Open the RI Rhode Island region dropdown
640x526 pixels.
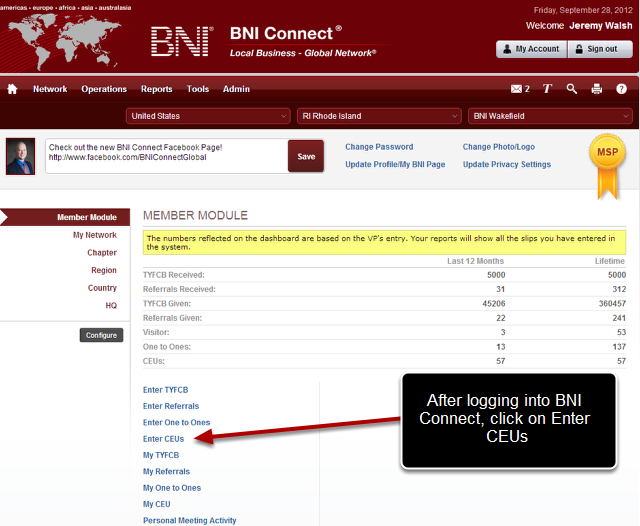[378, 116]
